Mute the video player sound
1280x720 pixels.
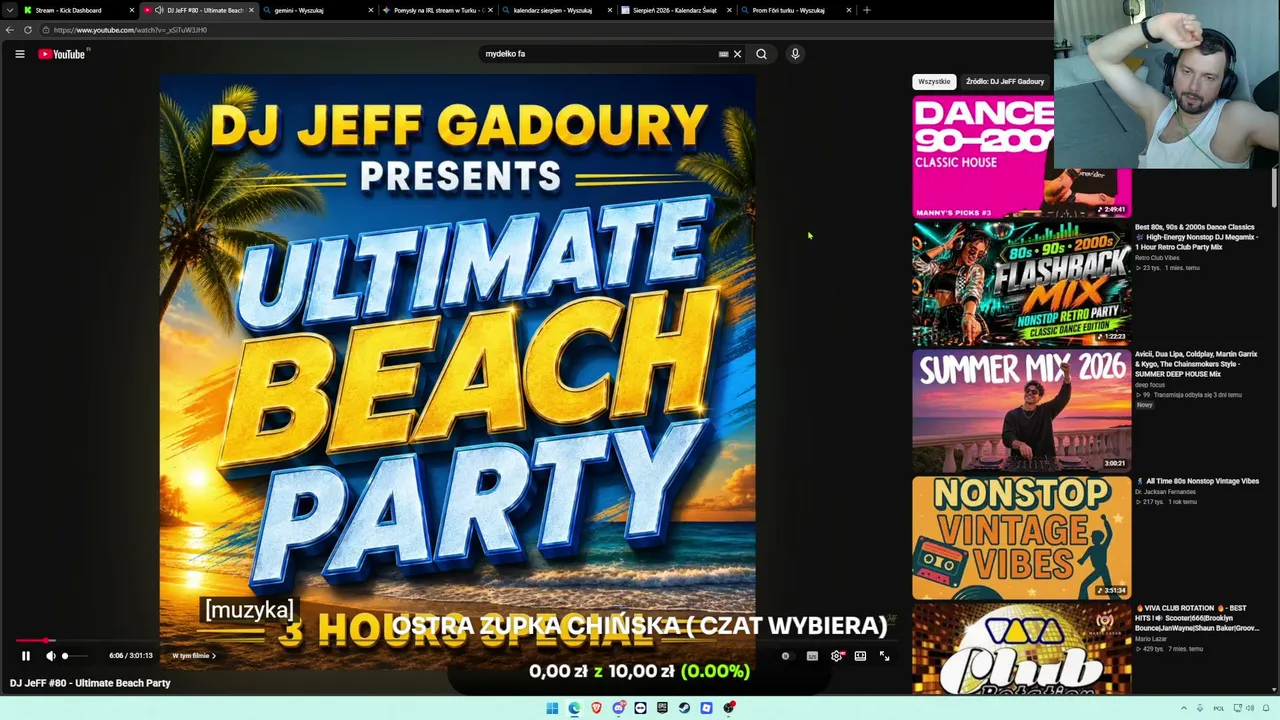click(50, 656)
